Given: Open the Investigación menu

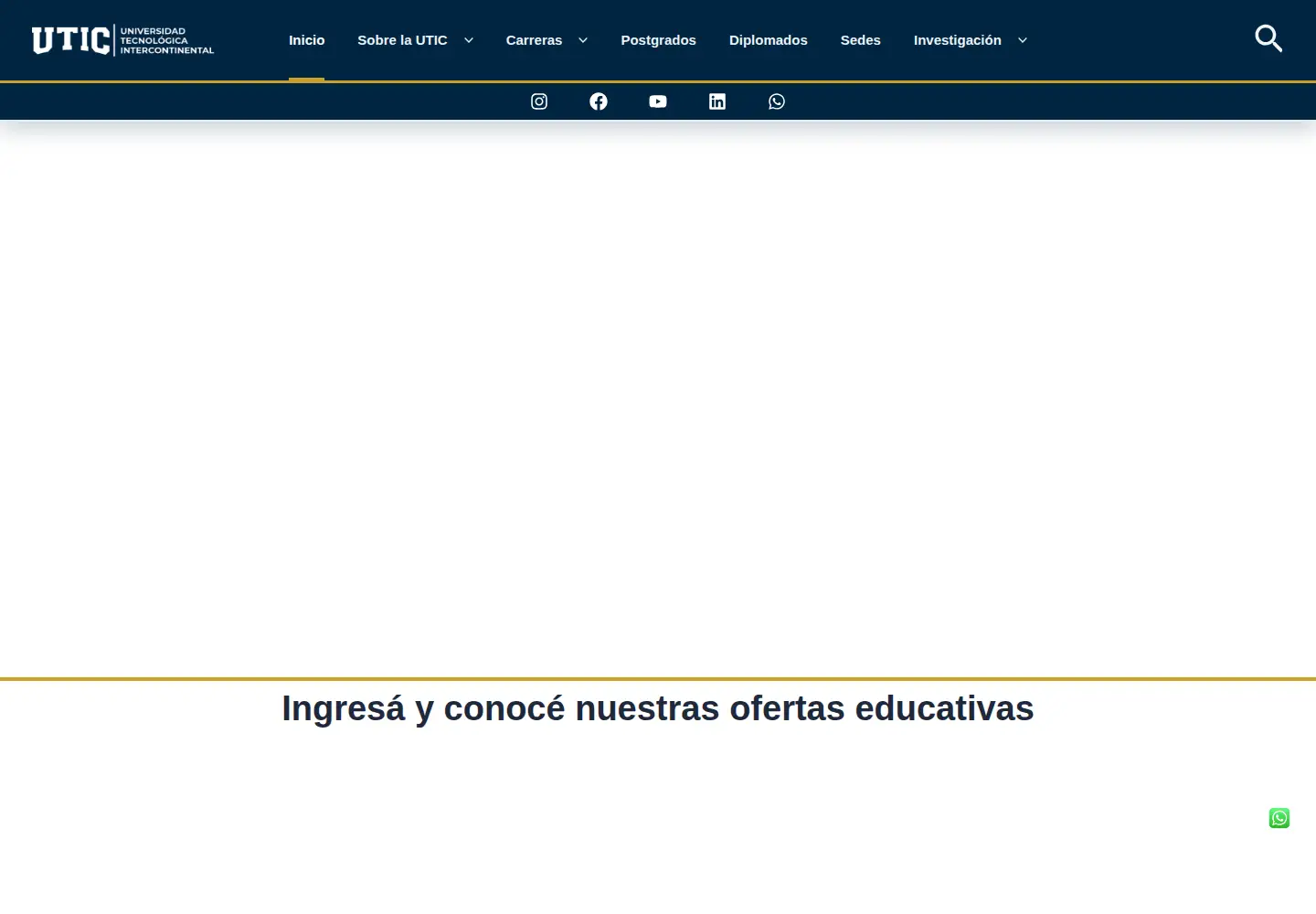Looking at the screenshot, I should pos(957,40).
